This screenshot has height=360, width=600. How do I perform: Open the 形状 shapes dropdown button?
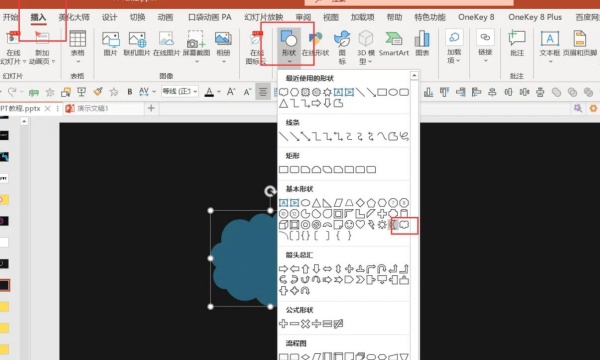pos(289,46)
